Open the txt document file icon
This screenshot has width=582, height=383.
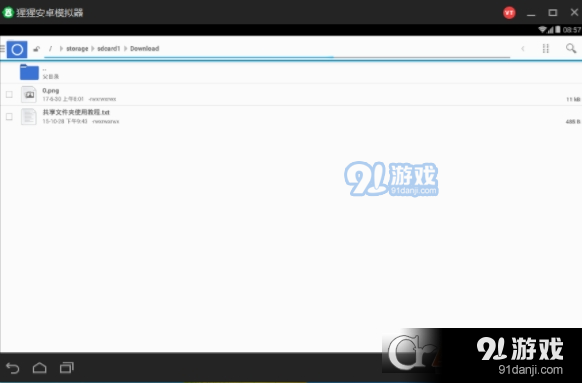tap(29, 117)
